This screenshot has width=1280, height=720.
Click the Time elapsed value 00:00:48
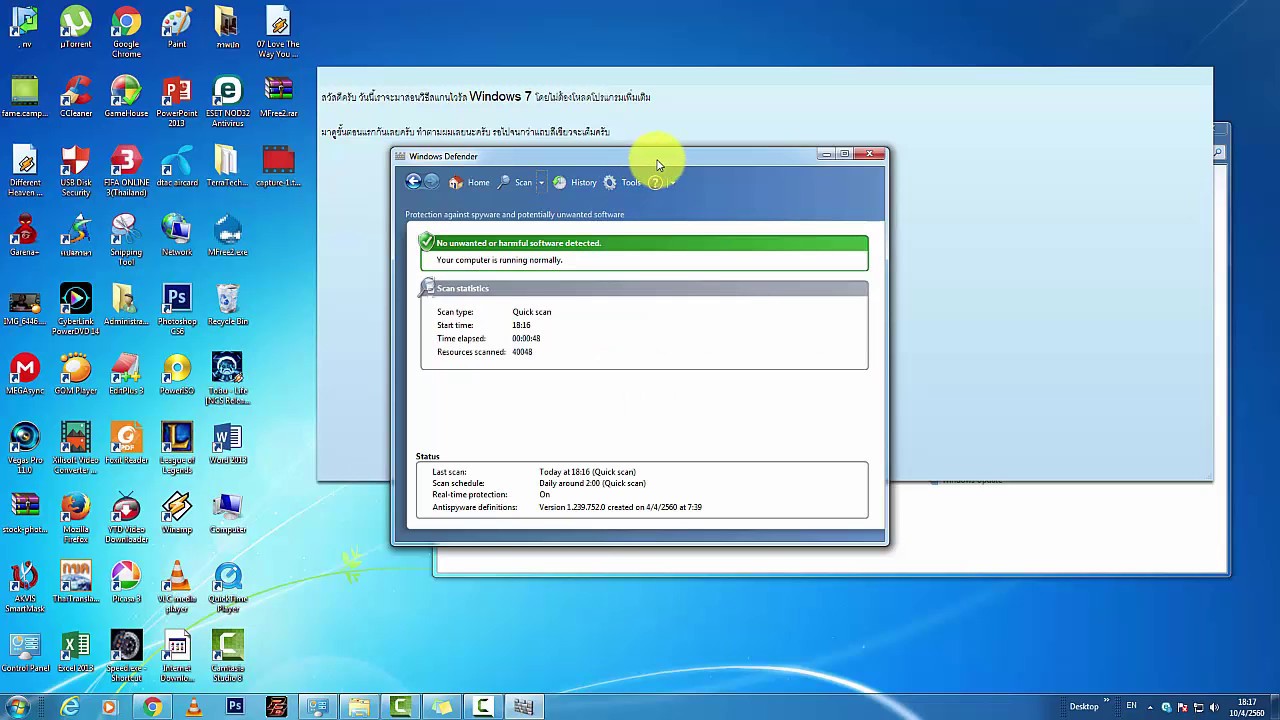(526, 339)
